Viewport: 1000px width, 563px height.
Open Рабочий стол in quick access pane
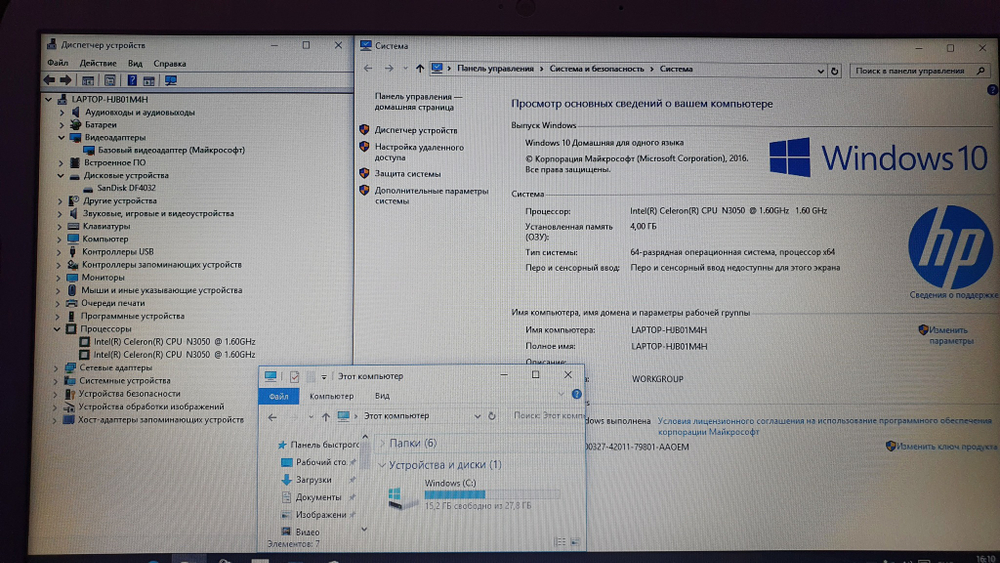(321, 462)
